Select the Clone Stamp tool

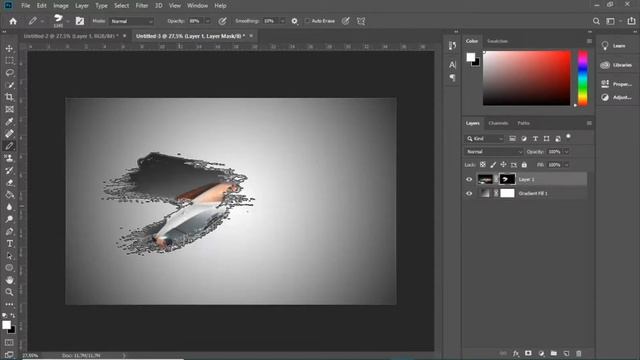coord(9,158)
